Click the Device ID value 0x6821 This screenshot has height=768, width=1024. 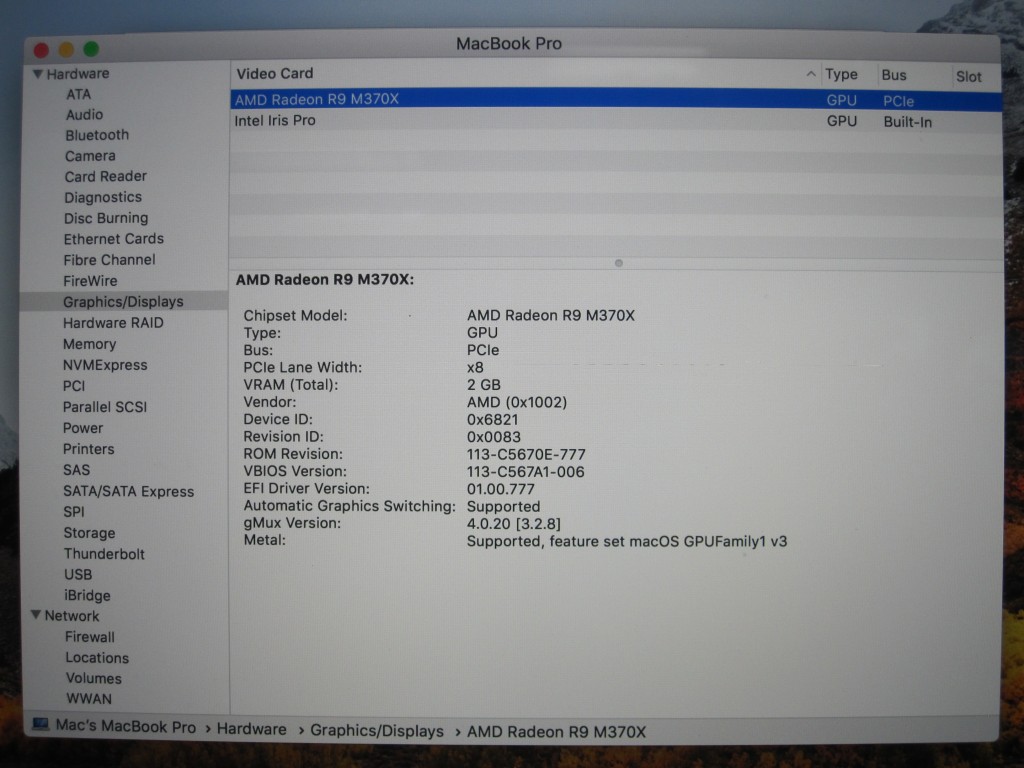pyautogui.click(x=492, y=419)
